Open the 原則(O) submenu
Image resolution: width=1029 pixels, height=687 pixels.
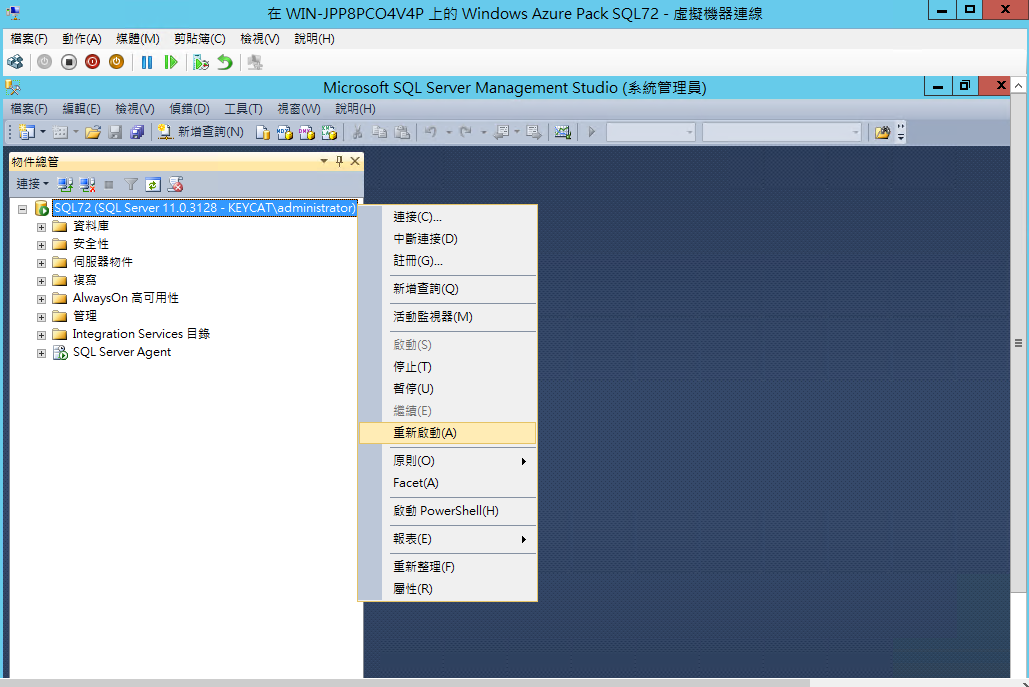[x=448, y=461]
